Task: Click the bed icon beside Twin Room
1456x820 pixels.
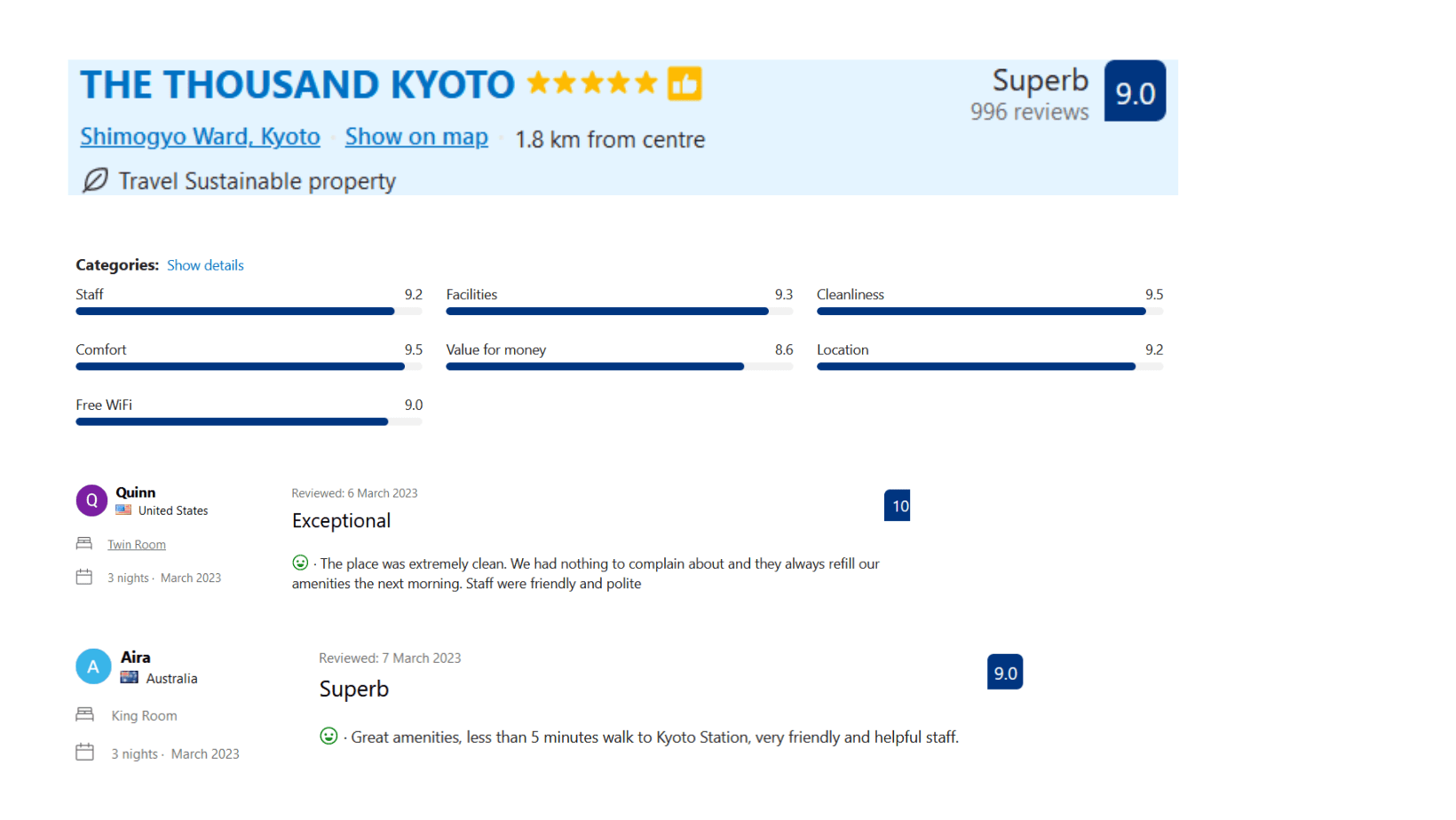Action: (x=84, y=543)
